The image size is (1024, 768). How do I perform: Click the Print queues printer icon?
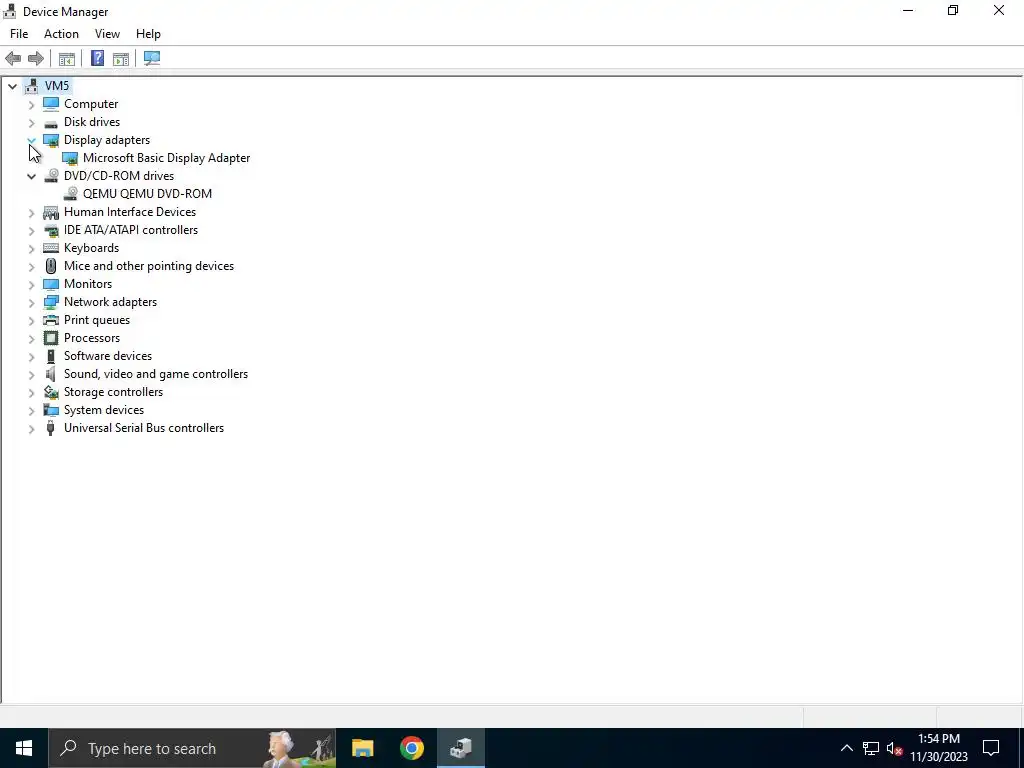51,320
